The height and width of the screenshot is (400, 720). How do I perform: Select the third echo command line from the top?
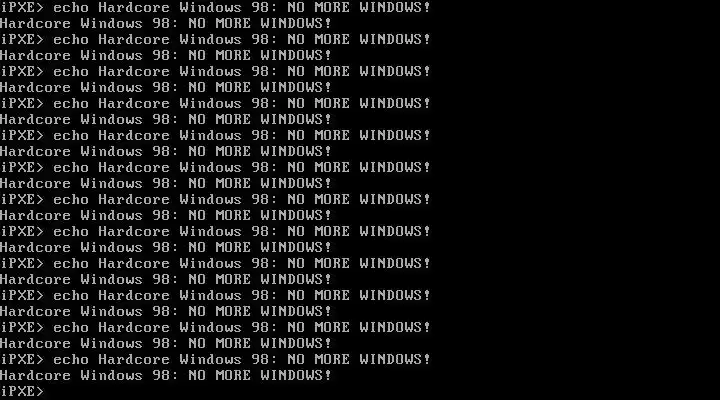(215, 71)
